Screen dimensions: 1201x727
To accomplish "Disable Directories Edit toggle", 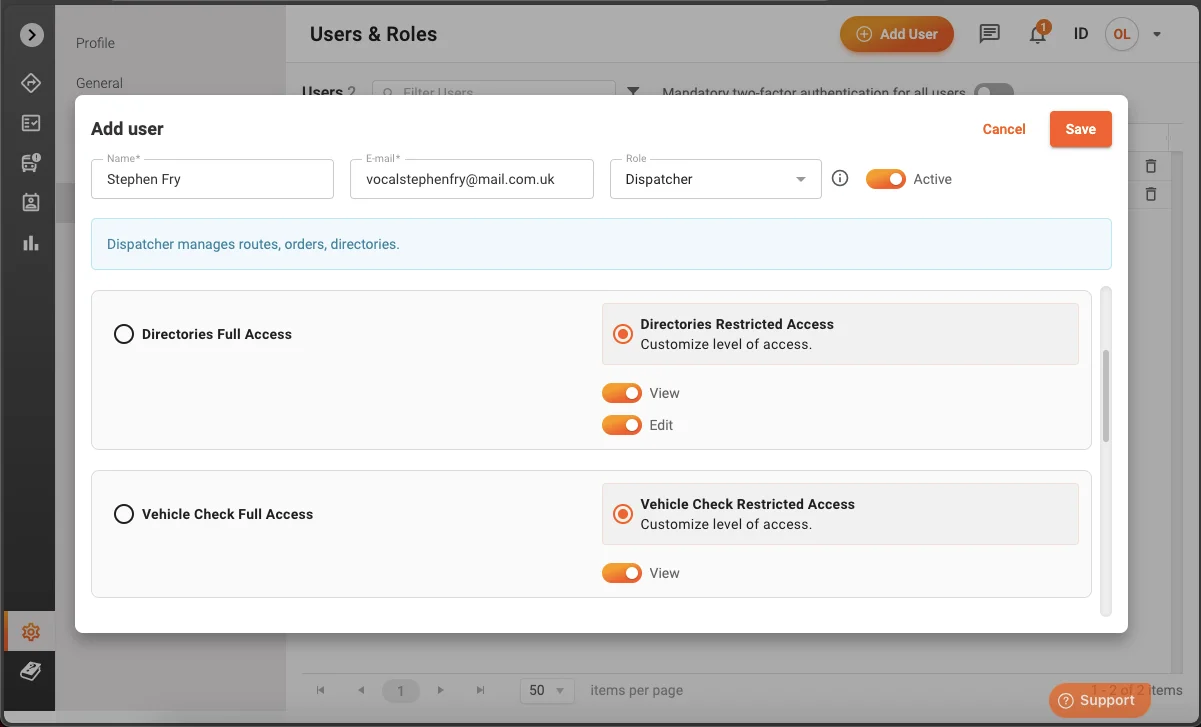I will click(x=621, y=425).
